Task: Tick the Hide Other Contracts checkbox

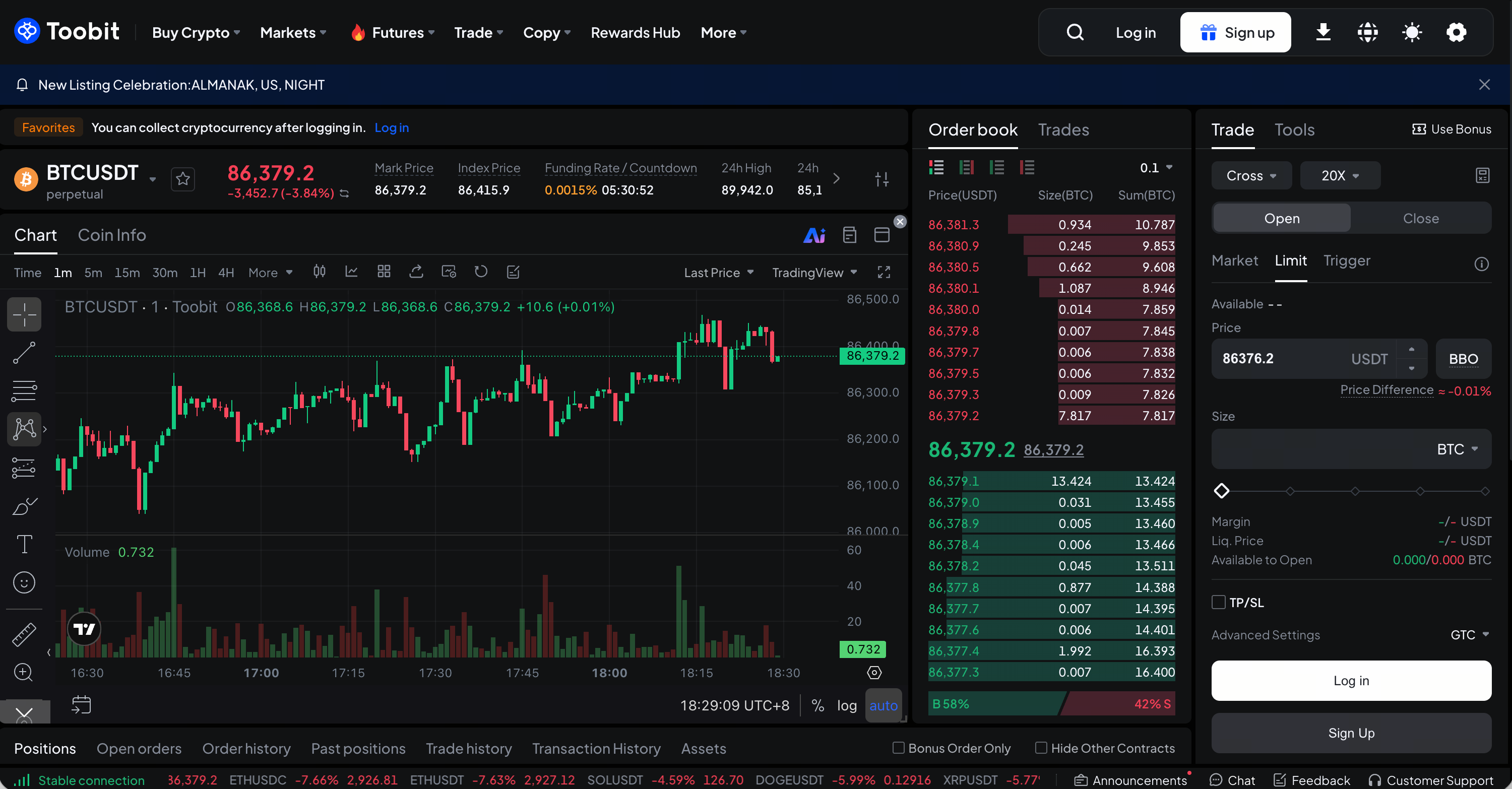Action: click(x=1041, y=748)
